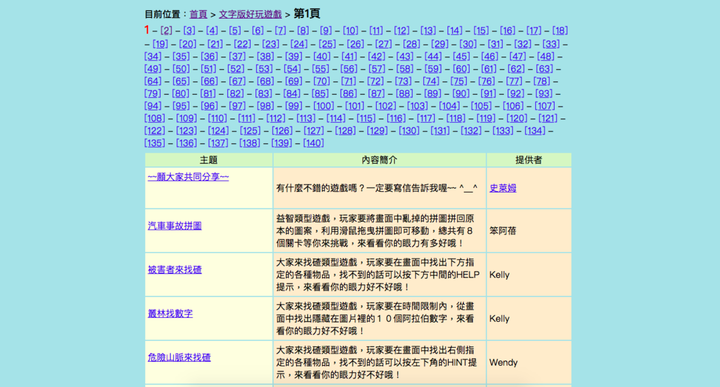The height and width of the screenshot is (387, 720).
Task: Go to page [122]
Action: 155,131
